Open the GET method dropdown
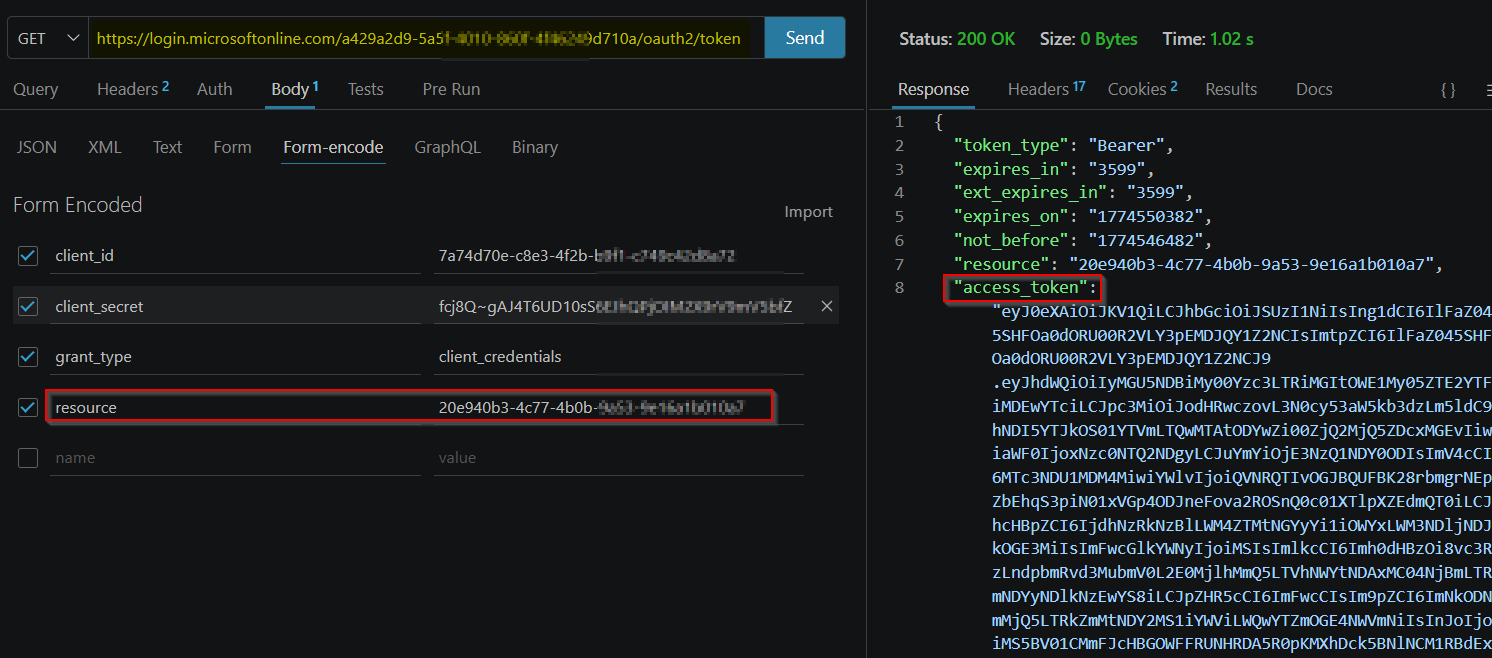 [48, 38]
